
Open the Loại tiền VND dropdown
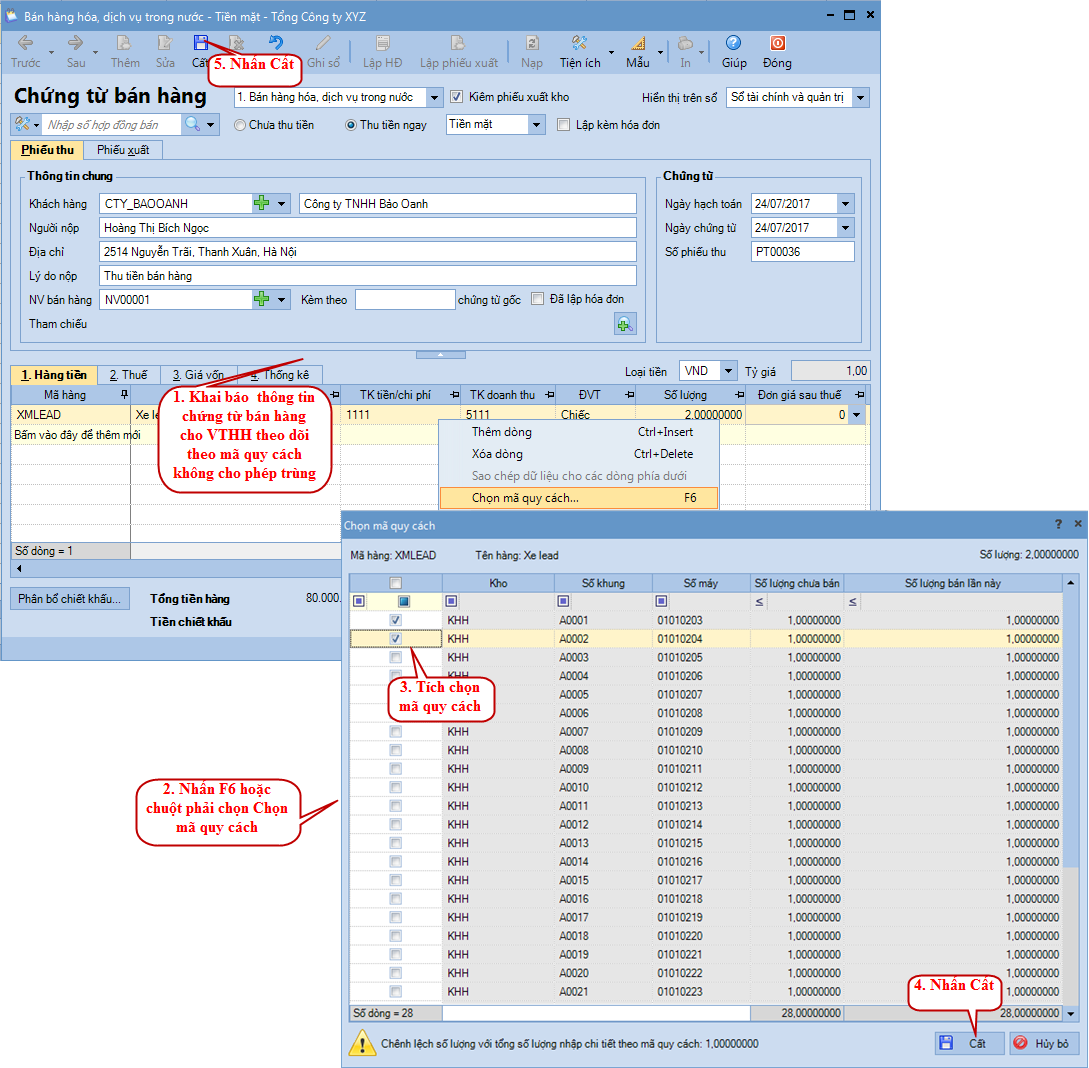727,371
